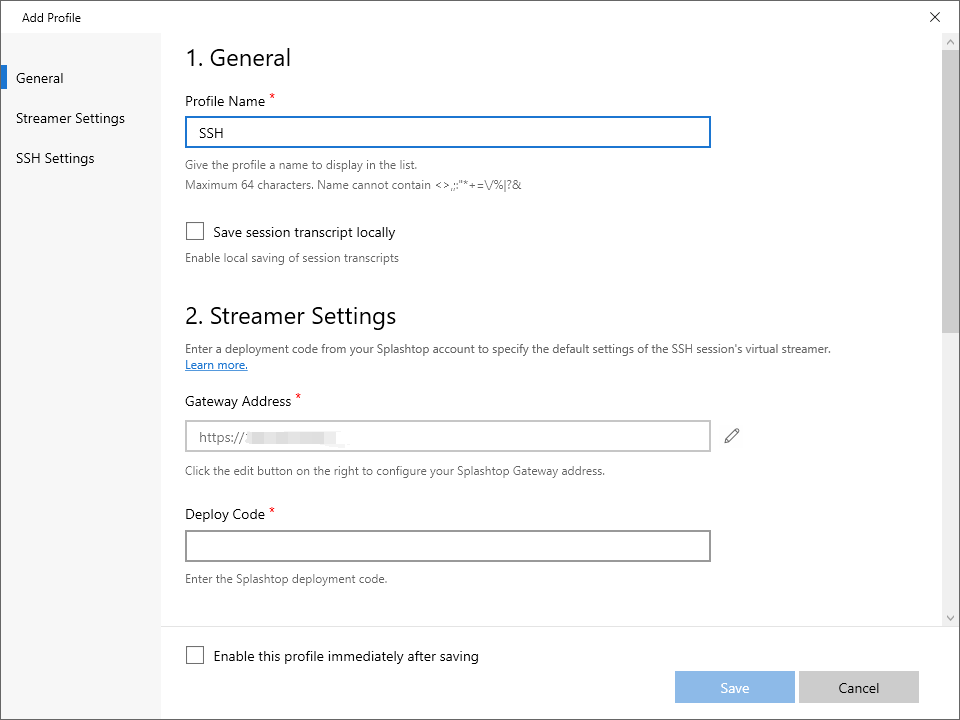Click the pencil icon to edit Gateway Address
960x720 pixels.
(731, 435)
